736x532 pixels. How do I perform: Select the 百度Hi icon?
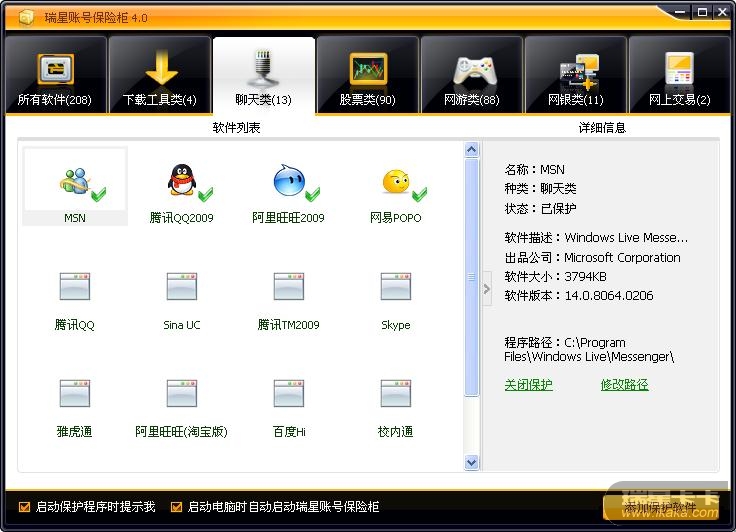(x=289, y=393)
